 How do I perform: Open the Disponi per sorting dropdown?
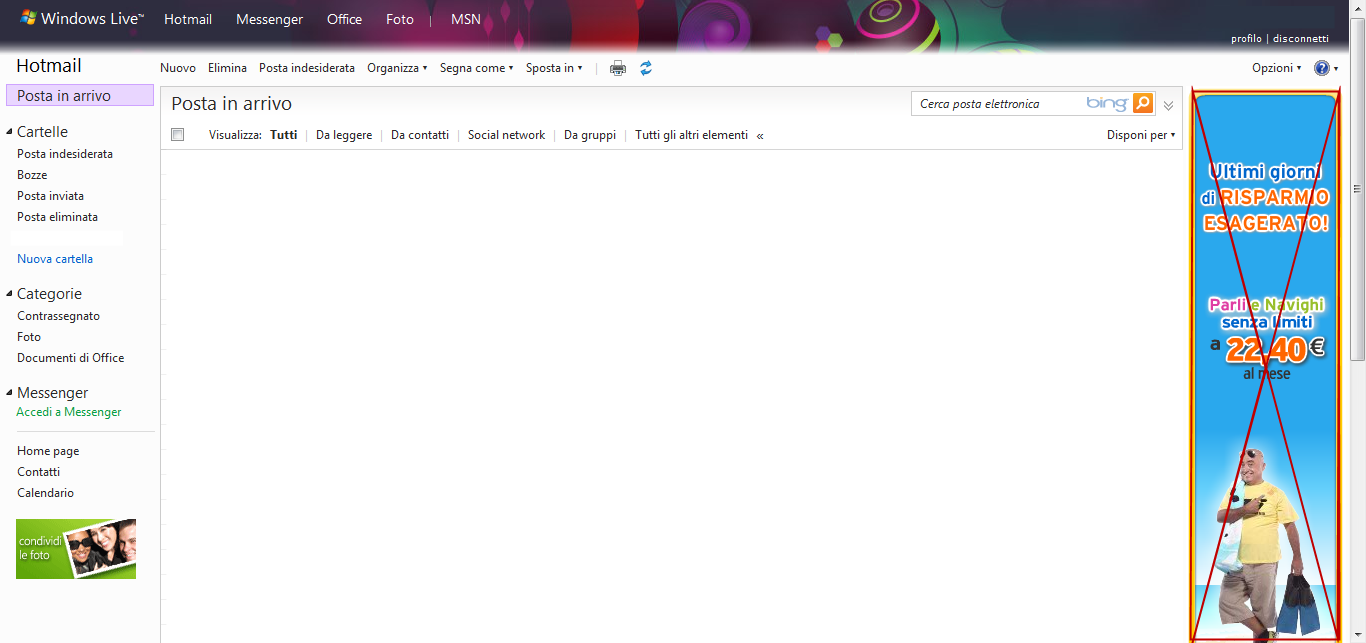[x=1141, y=135]
